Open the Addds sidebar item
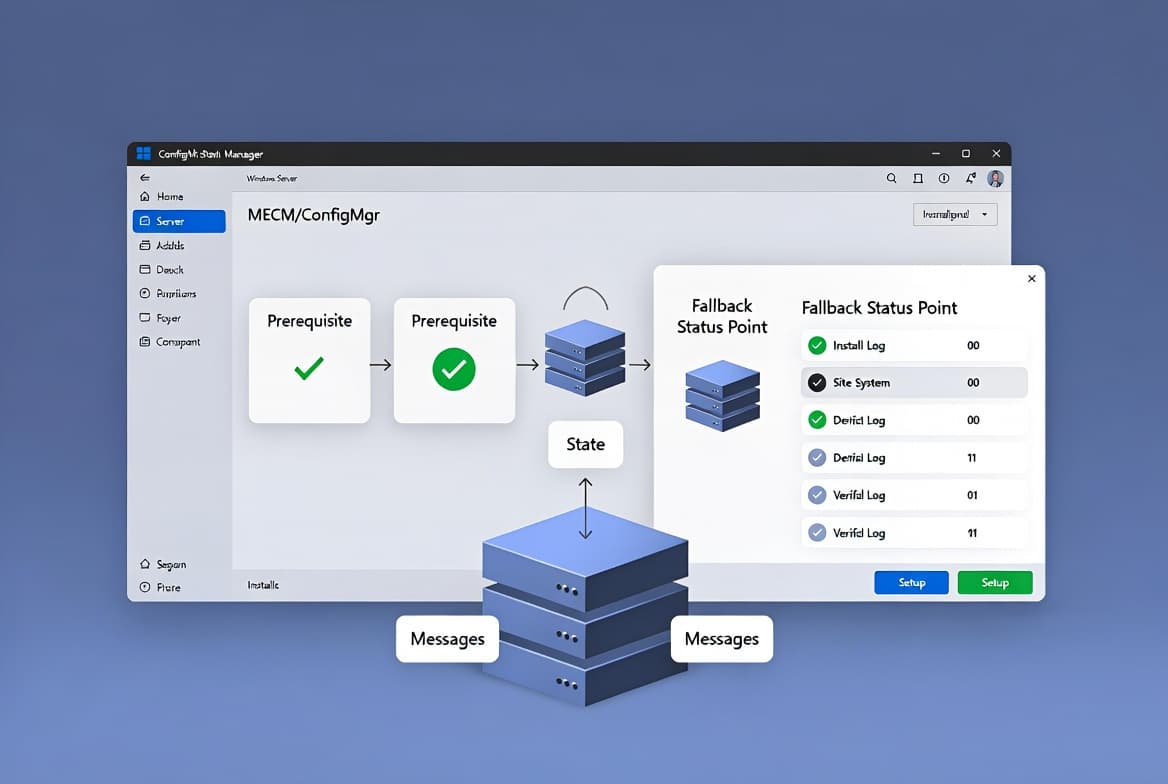This screenshot has width=1168, height=784. (179, 245)
